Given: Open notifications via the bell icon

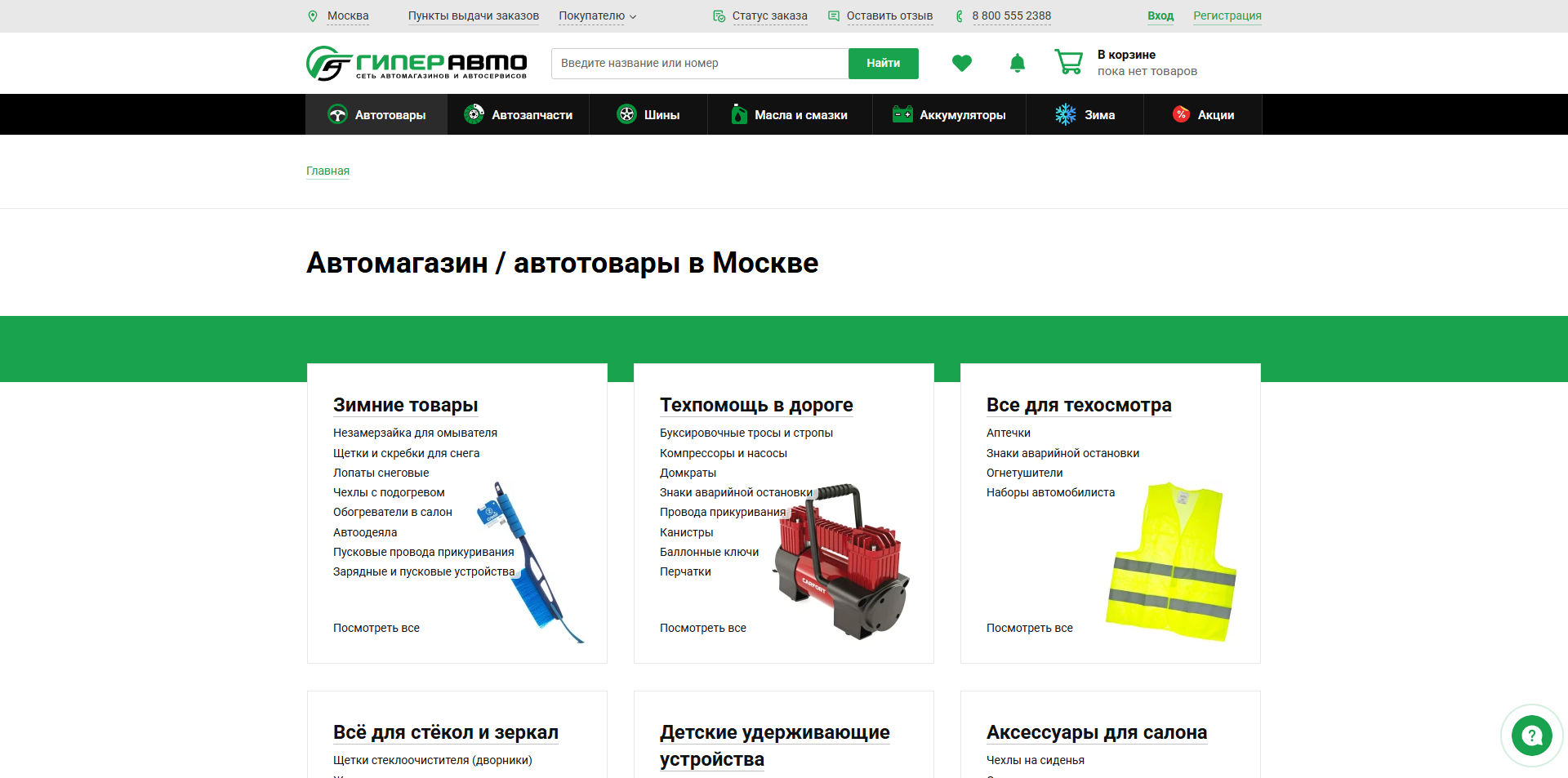Looking at the screenshot, I should point(1017,63).
